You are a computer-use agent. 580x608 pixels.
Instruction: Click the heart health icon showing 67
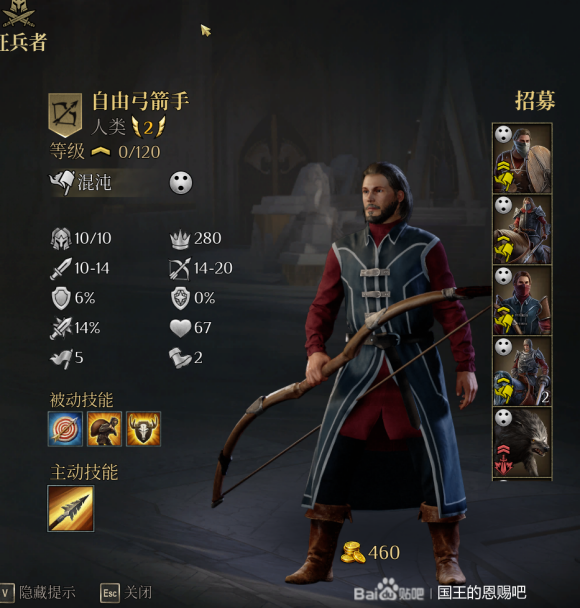click(180, 328)
